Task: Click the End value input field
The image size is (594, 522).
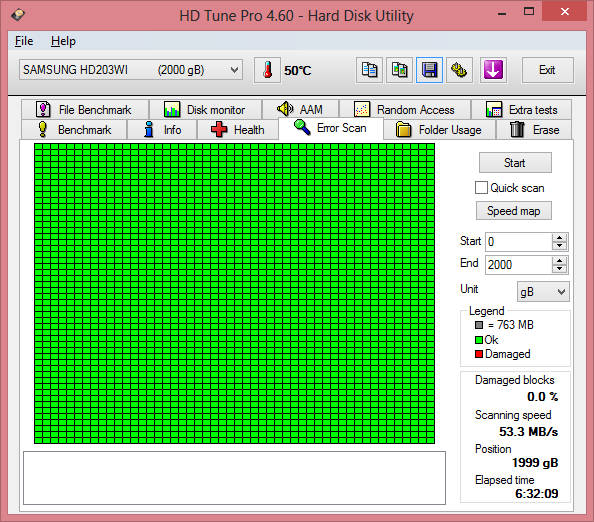Action: [519, 264]
